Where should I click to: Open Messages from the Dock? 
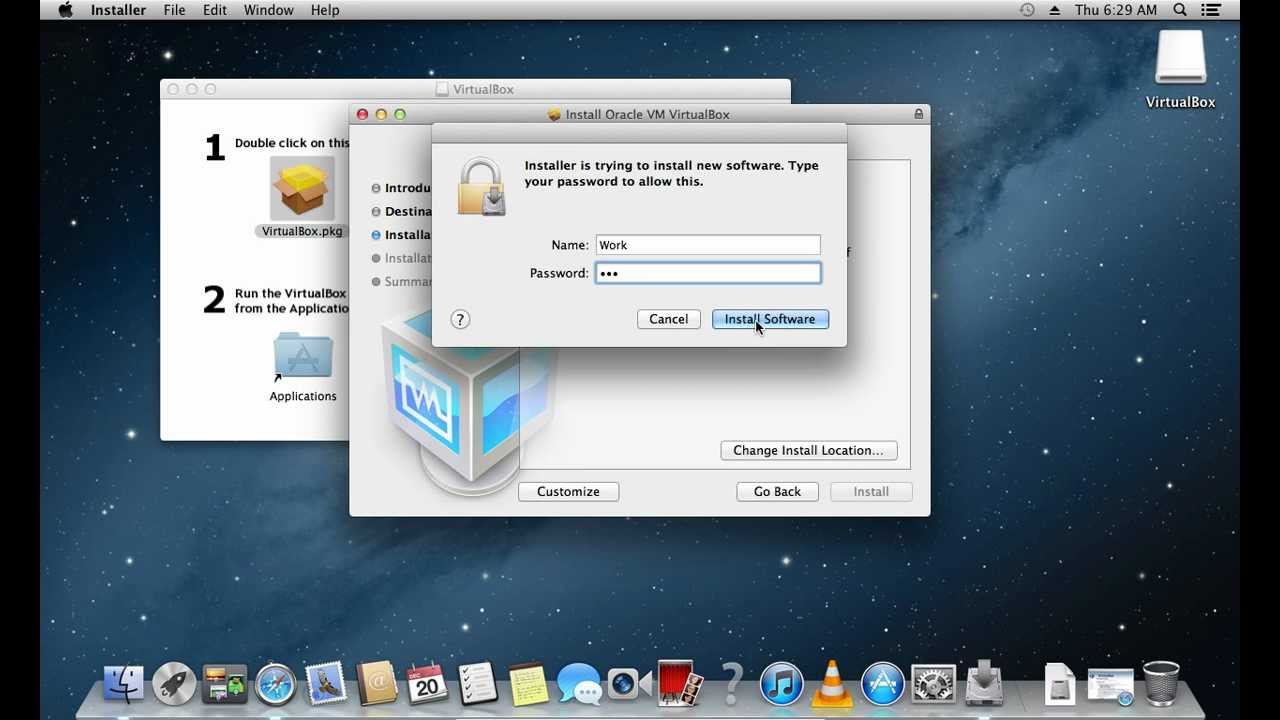coord(579,684)
